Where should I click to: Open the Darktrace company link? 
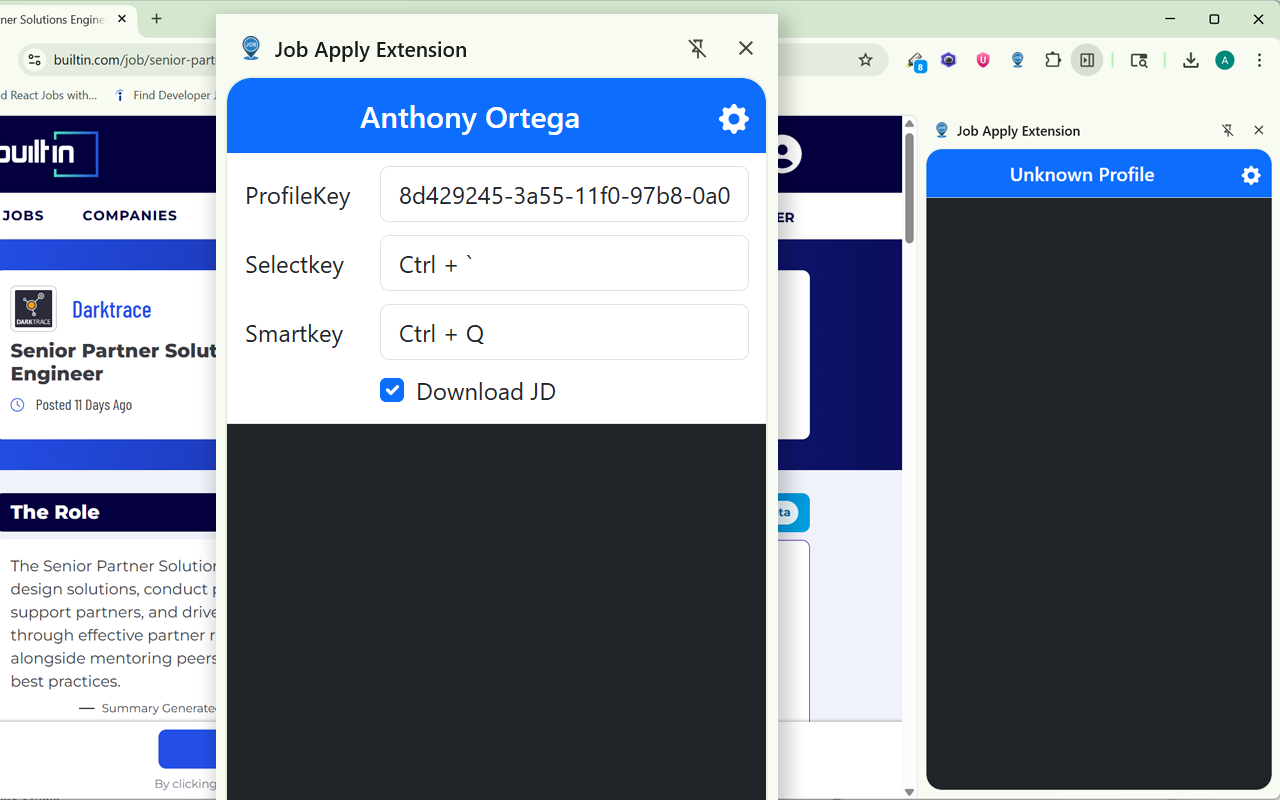[111, 309]
